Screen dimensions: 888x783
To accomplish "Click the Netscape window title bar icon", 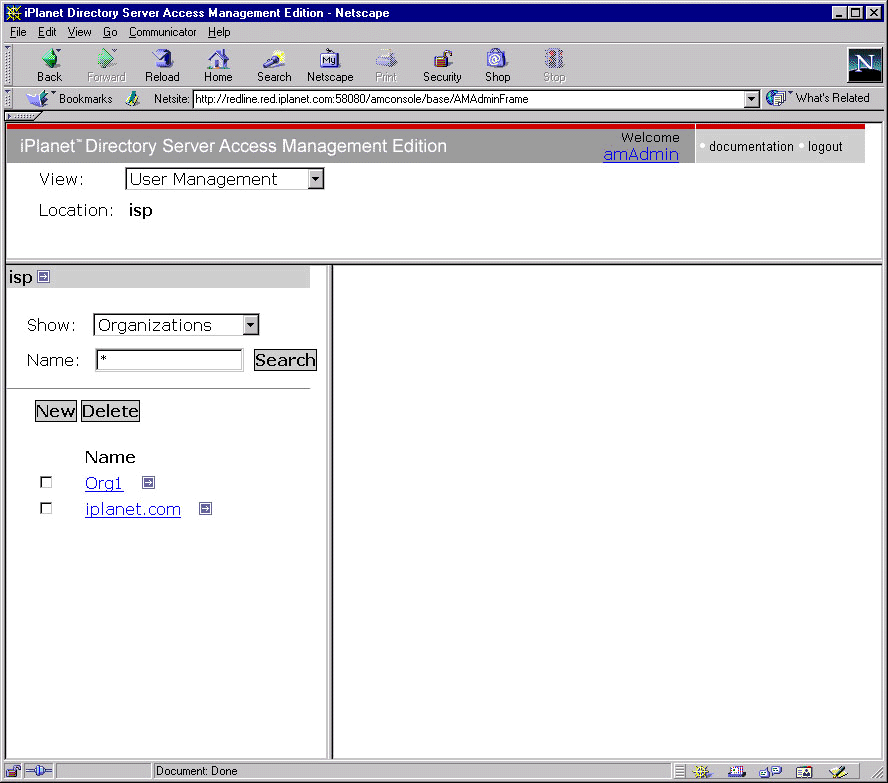I will coord(13,12).
